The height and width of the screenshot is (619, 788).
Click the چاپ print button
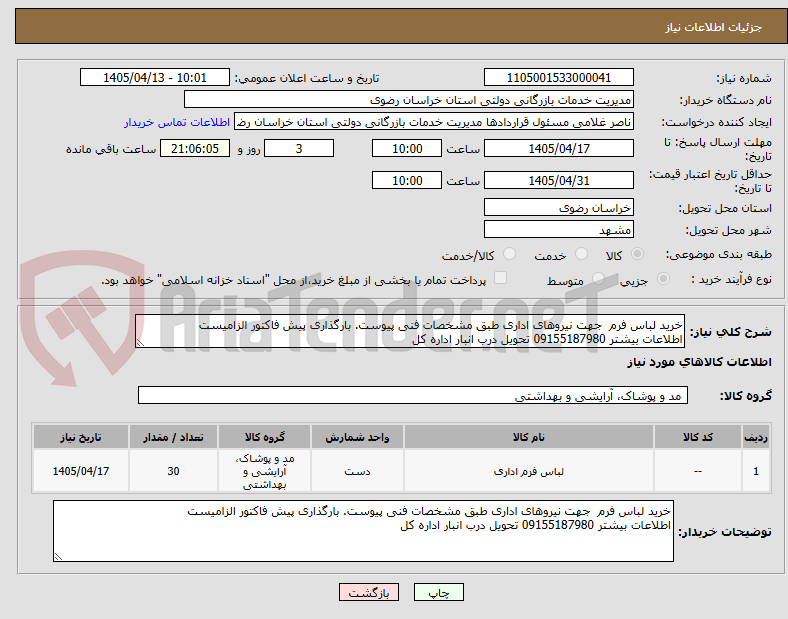tap(439, 592)
